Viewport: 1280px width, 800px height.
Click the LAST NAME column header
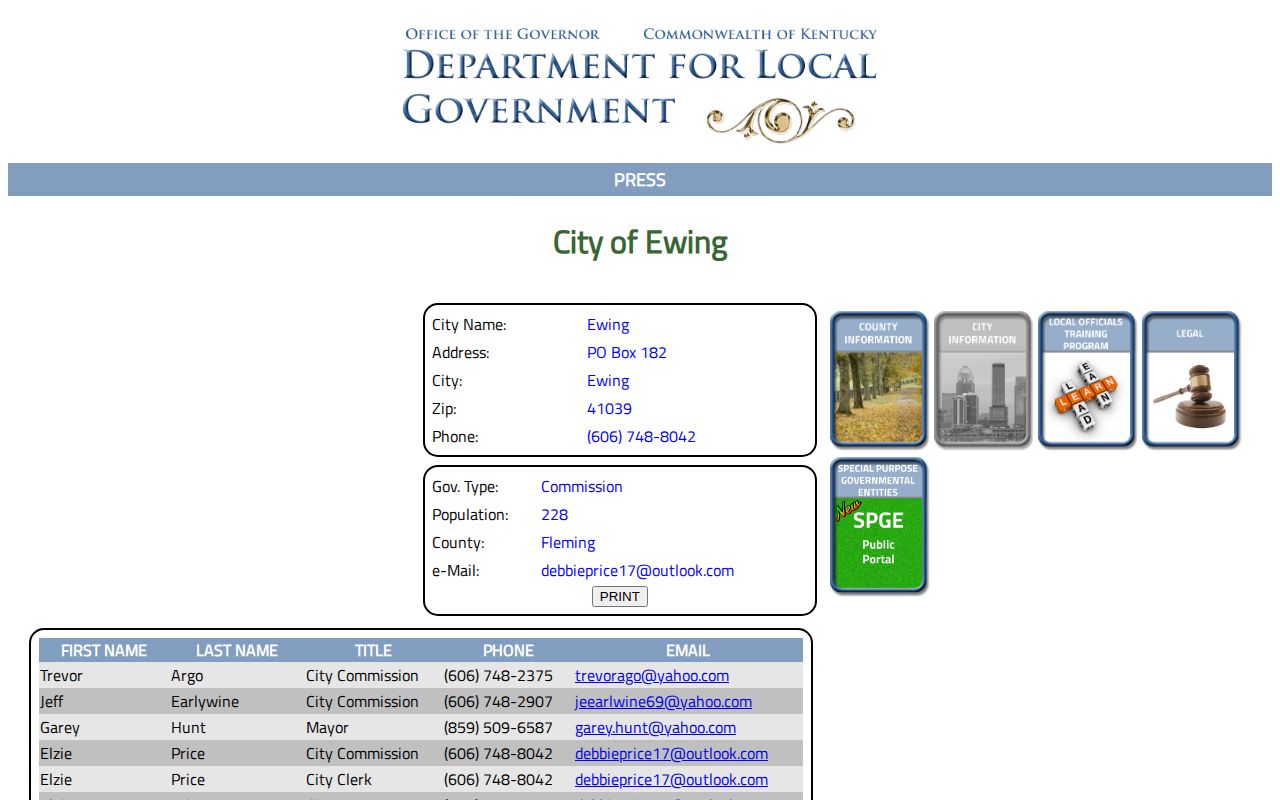click(237, 650)
